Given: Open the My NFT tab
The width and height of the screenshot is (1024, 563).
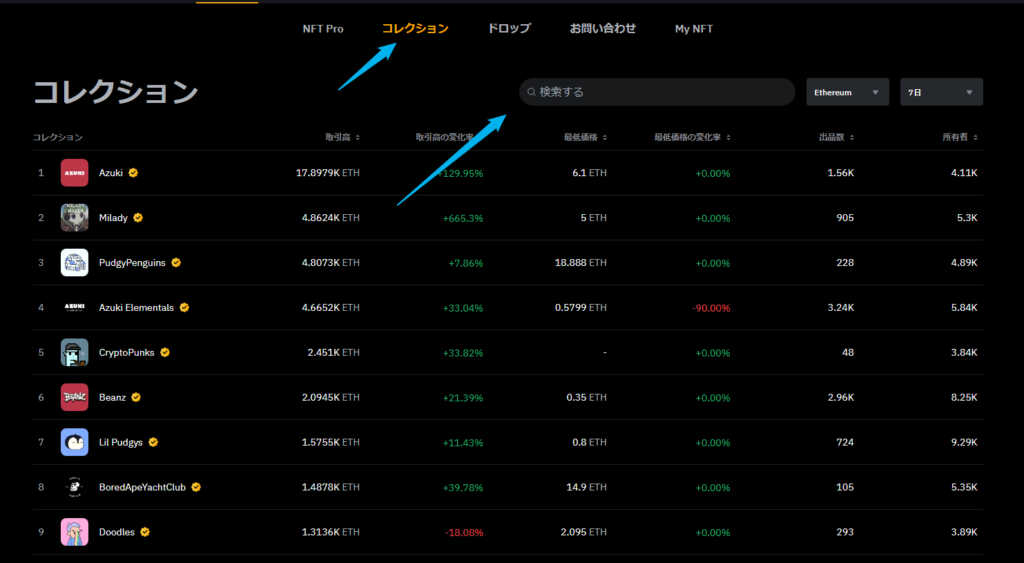Looking at the screenshot, I should 694,29.
